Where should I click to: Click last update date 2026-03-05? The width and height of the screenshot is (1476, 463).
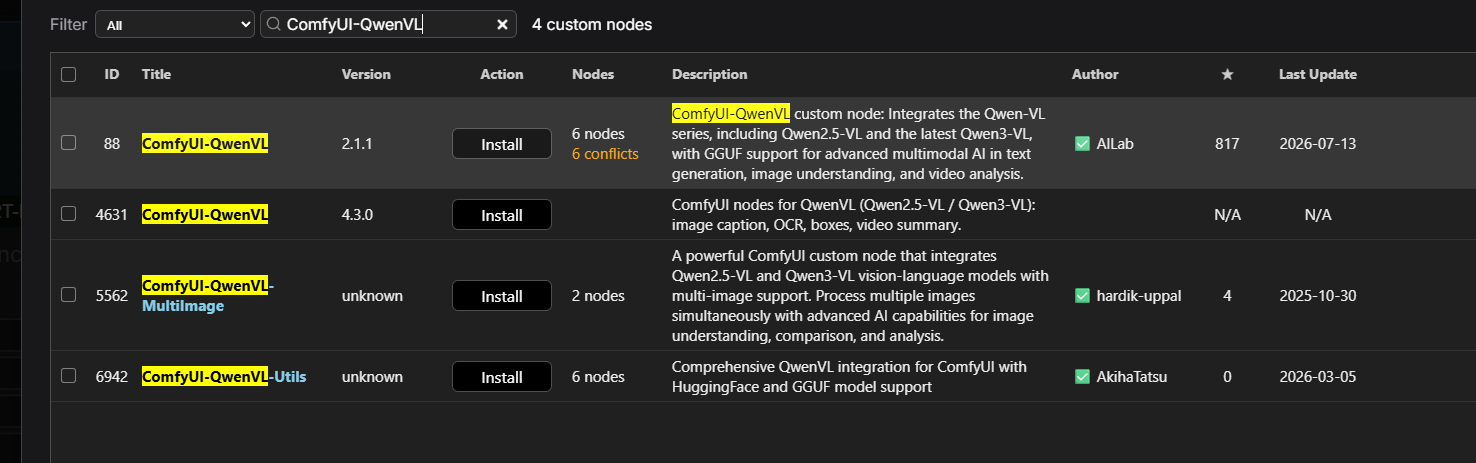1318,377
